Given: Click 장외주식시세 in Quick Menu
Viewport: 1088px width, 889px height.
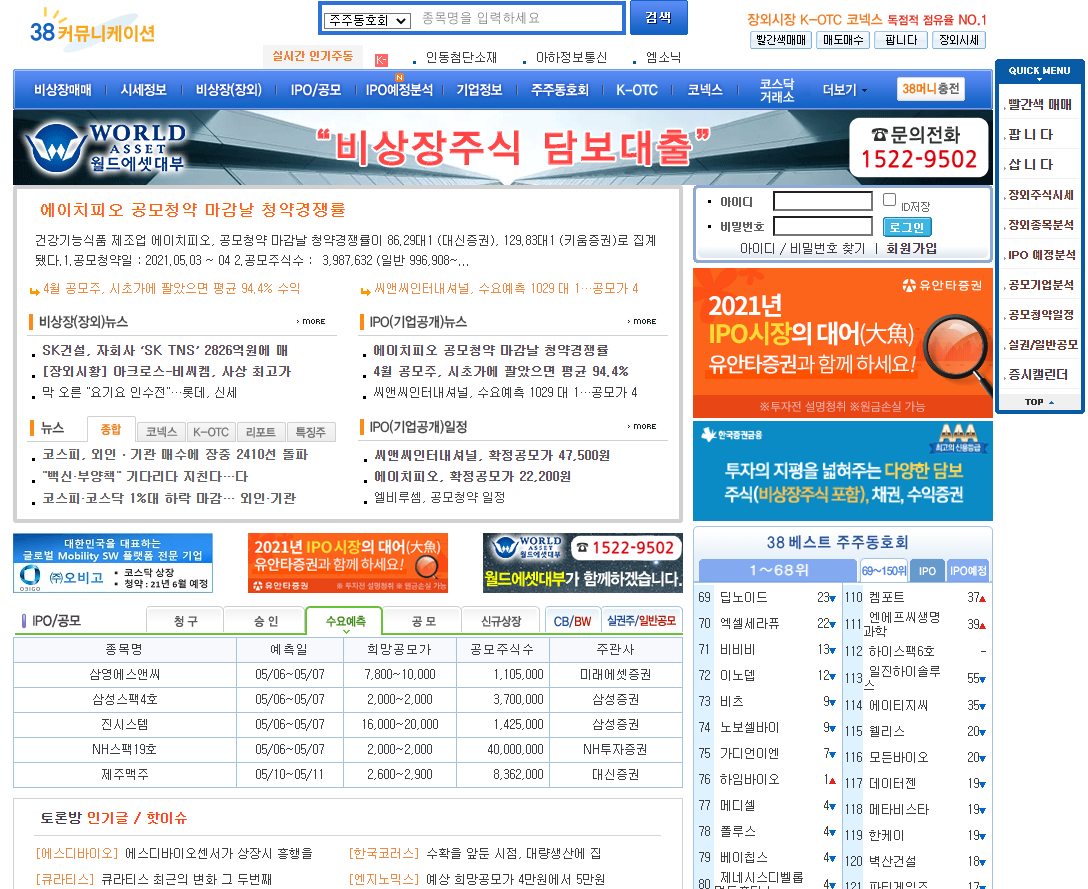Looking at the screenshot, I should 1041,195.
